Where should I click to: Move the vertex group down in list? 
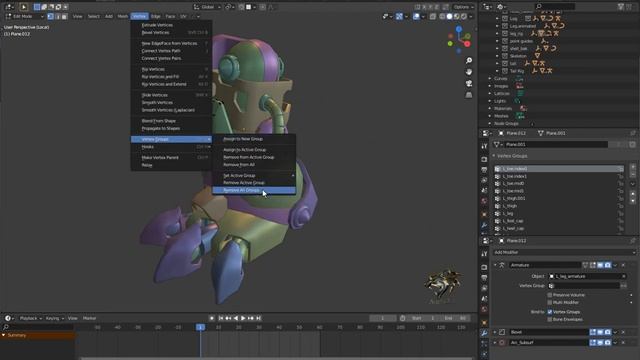click(x=633, y=201)
